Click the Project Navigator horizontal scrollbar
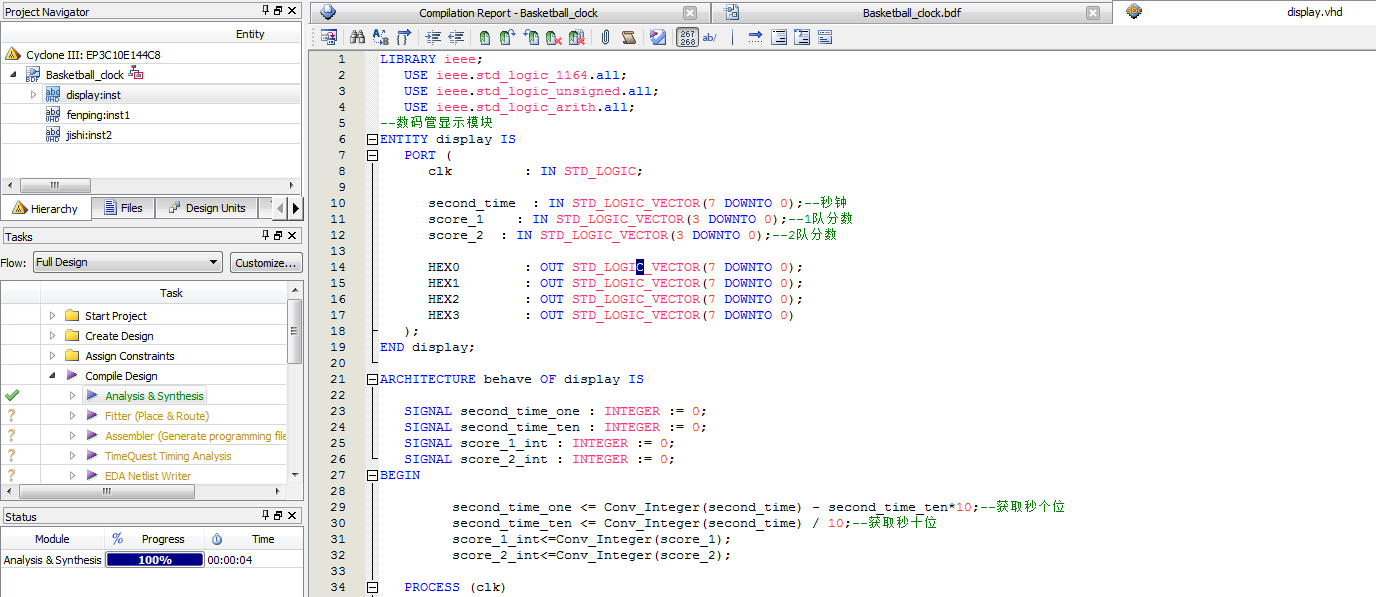The height and width of the screenshot is (597, 1376). point(56,185)
